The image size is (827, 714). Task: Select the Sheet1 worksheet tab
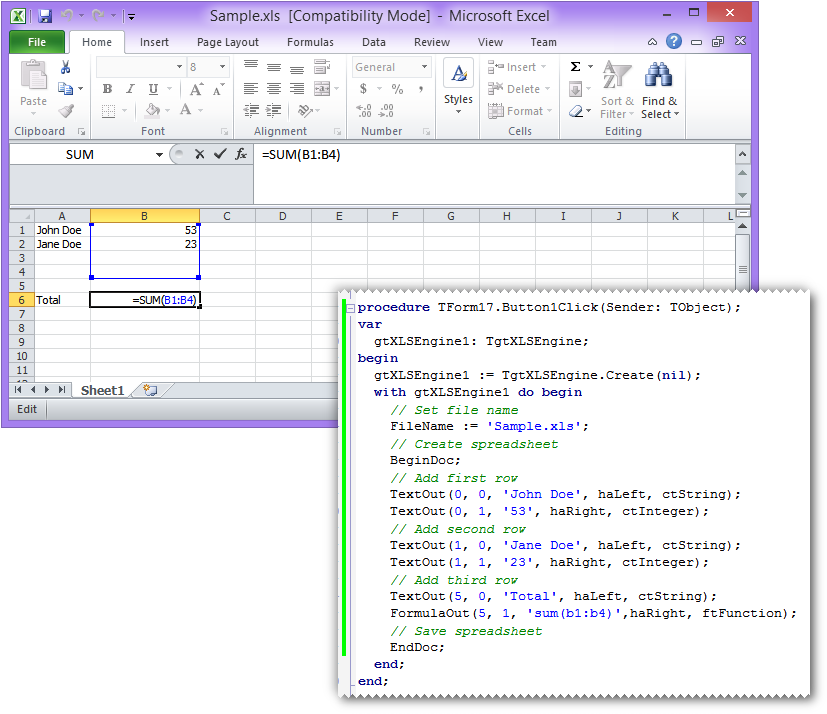click(x=102, y=390)
